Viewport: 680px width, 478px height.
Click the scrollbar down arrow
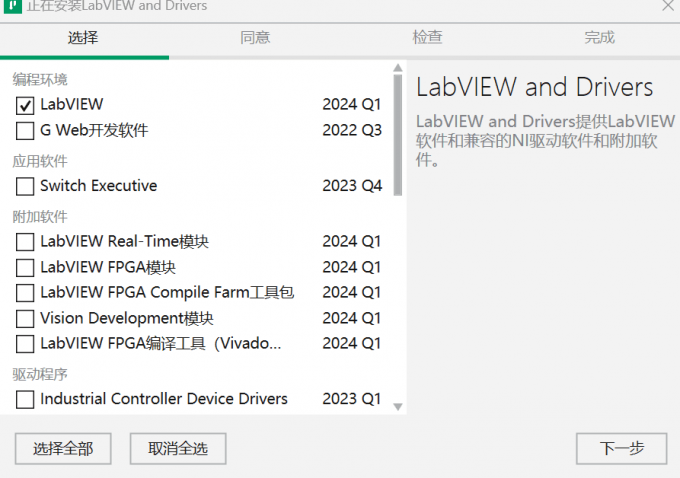point(398,407)
